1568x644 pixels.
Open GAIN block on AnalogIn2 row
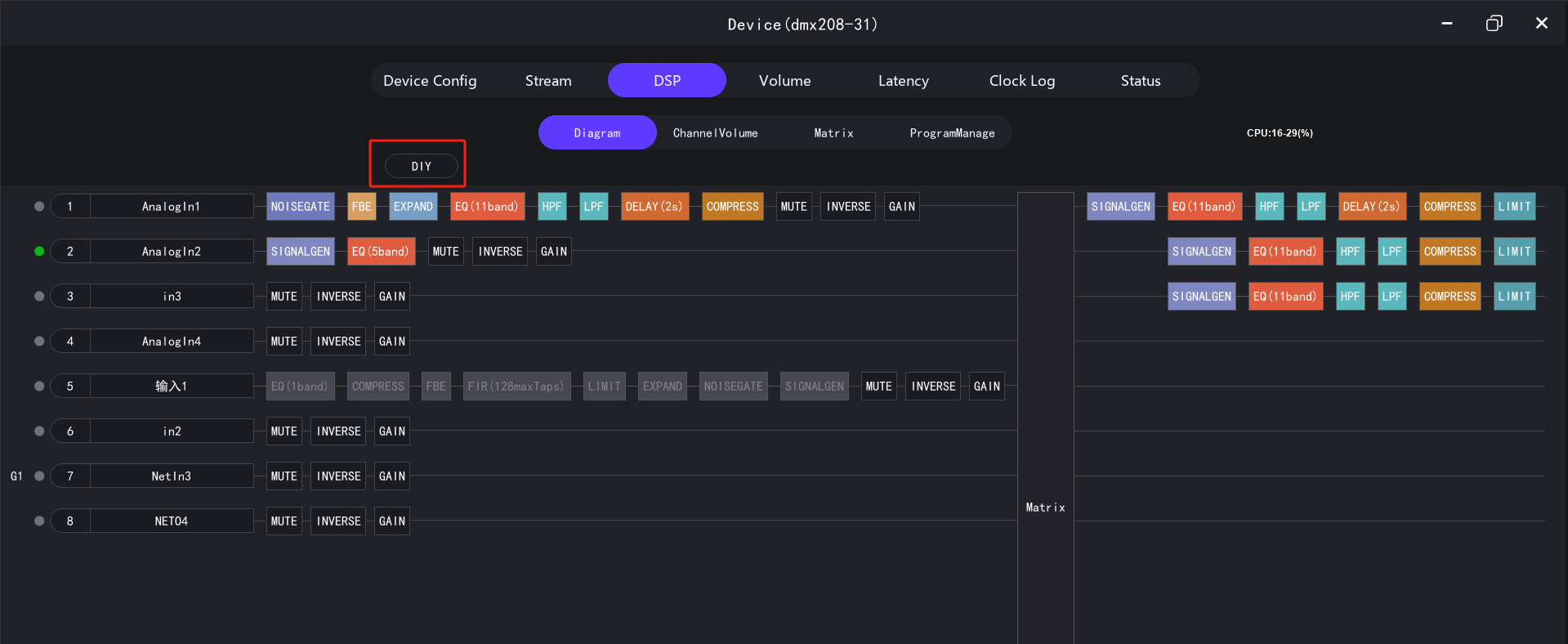click(554, 252)
